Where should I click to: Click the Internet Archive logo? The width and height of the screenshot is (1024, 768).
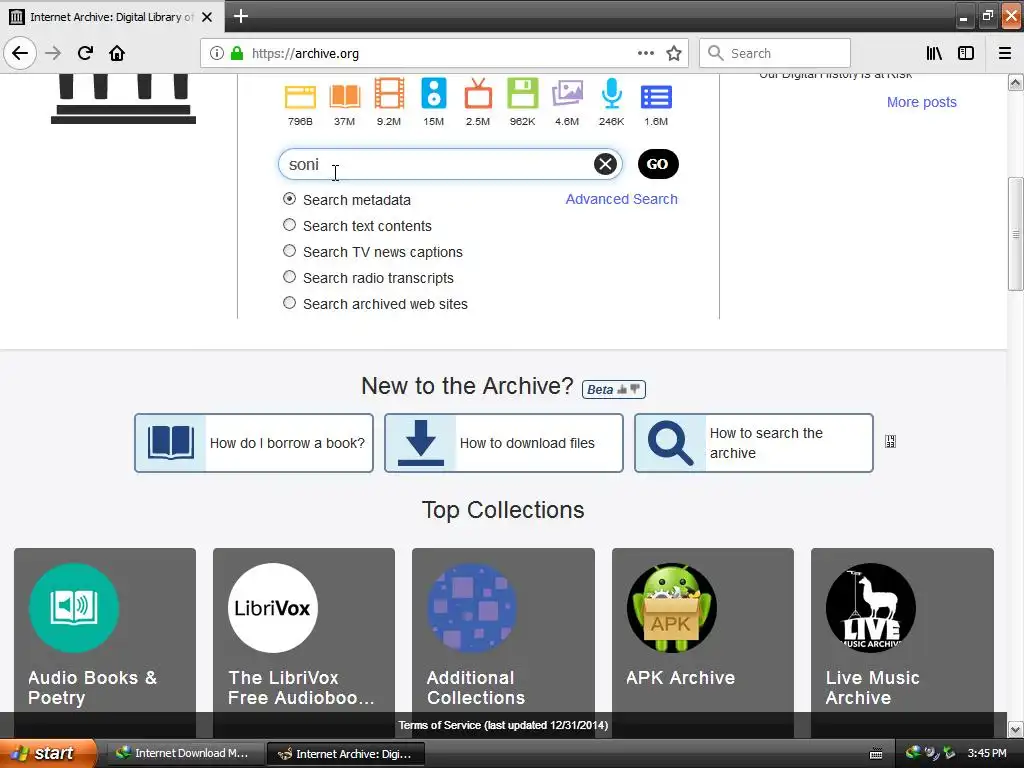(x=123, y=99)
